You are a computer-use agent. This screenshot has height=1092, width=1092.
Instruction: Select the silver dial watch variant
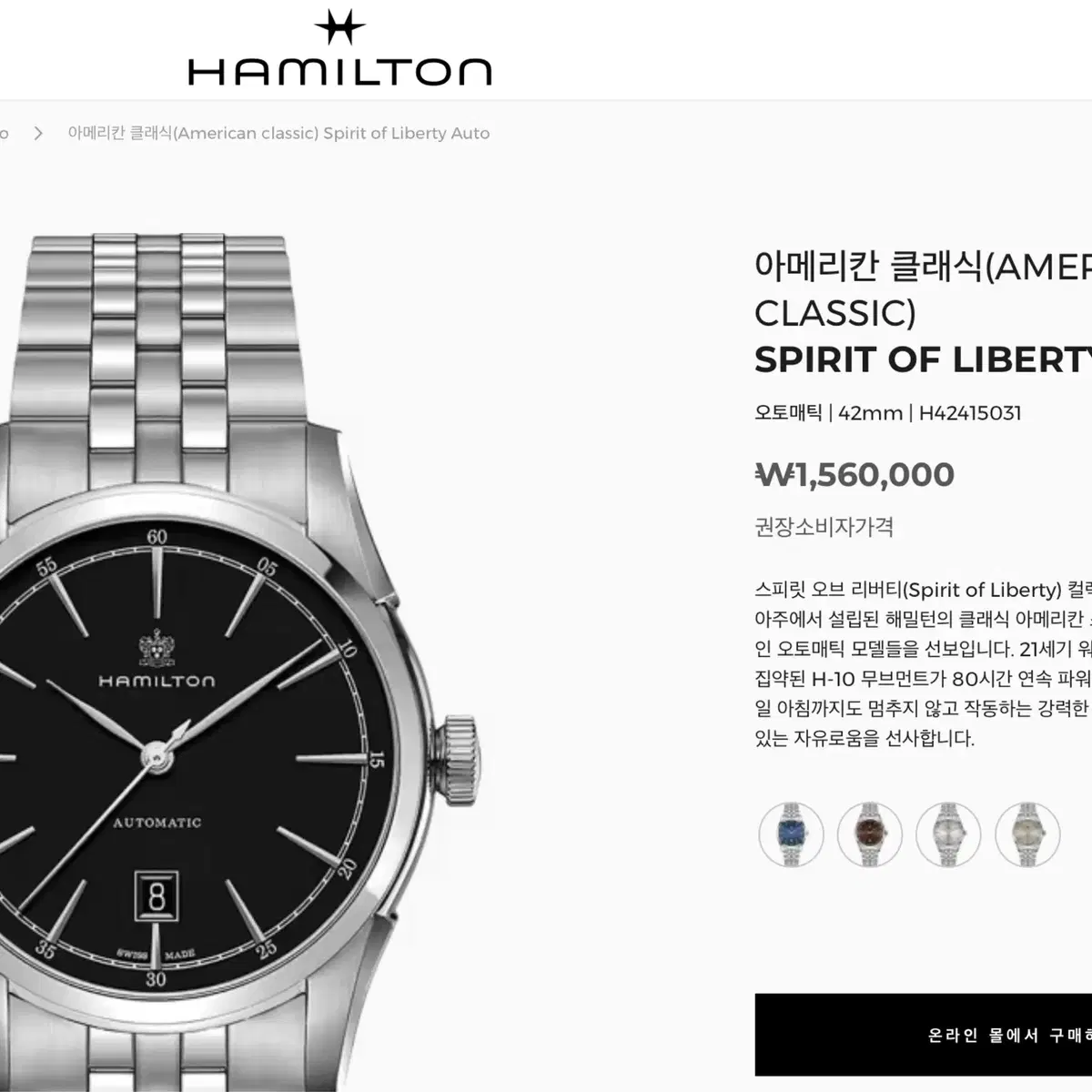tap(948, 834)
